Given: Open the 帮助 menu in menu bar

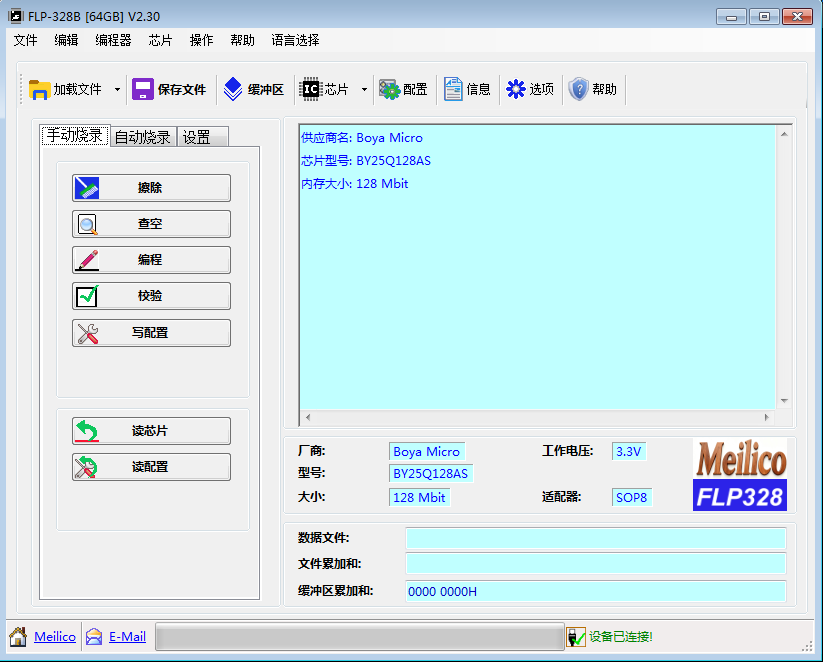Looking at the screenshot, I should [x=242, y=40].
